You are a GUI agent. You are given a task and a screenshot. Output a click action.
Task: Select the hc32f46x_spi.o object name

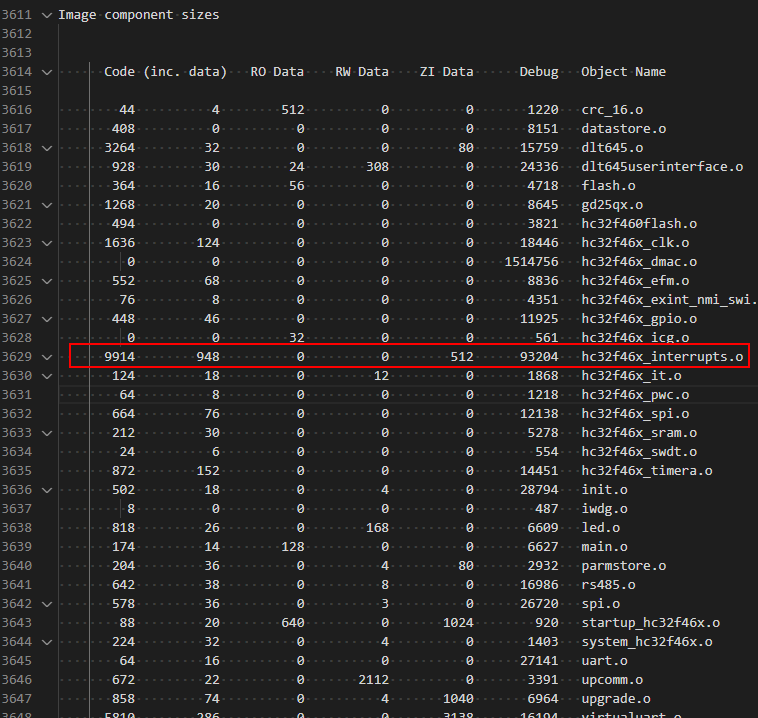pos(635,413)
